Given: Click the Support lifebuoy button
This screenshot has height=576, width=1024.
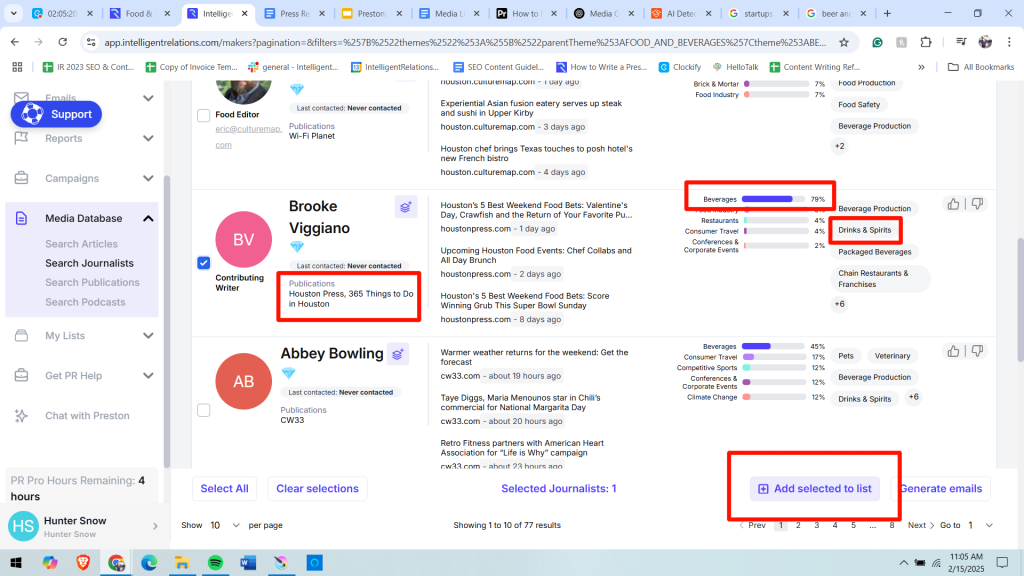Looking at the screenshot, I should pos(56,114).
